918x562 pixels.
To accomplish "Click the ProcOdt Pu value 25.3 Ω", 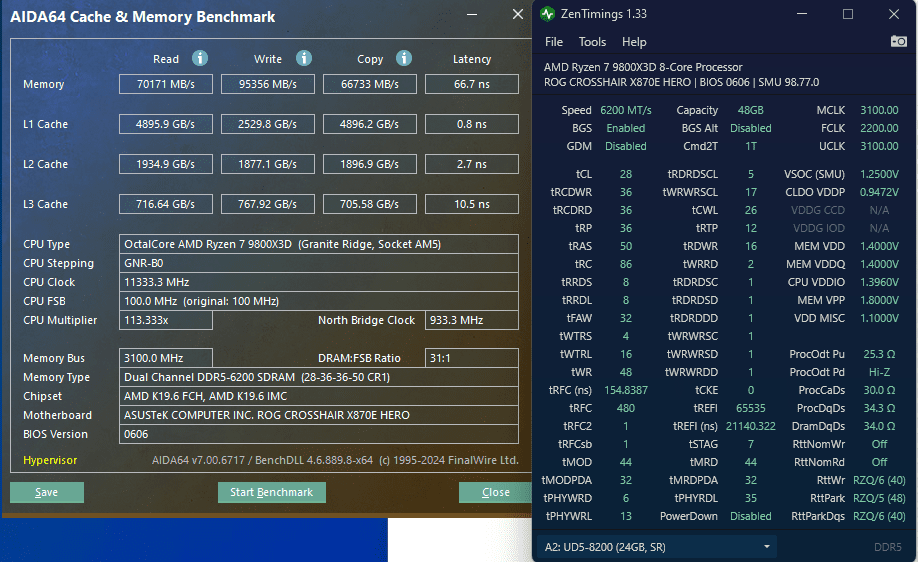I will (x=879, y=355).
